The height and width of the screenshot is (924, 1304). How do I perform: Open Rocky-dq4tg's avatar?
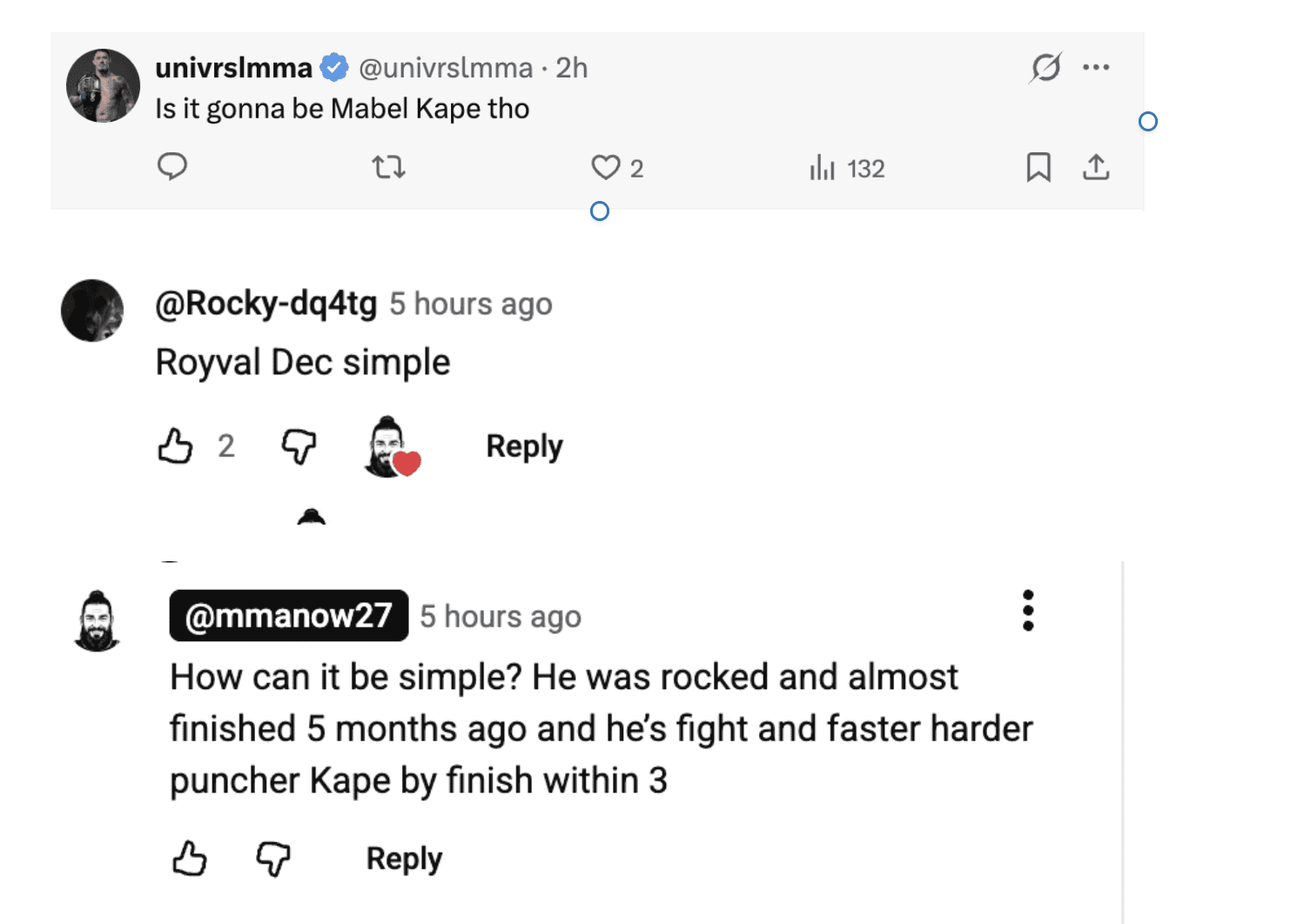click(92, 311)
